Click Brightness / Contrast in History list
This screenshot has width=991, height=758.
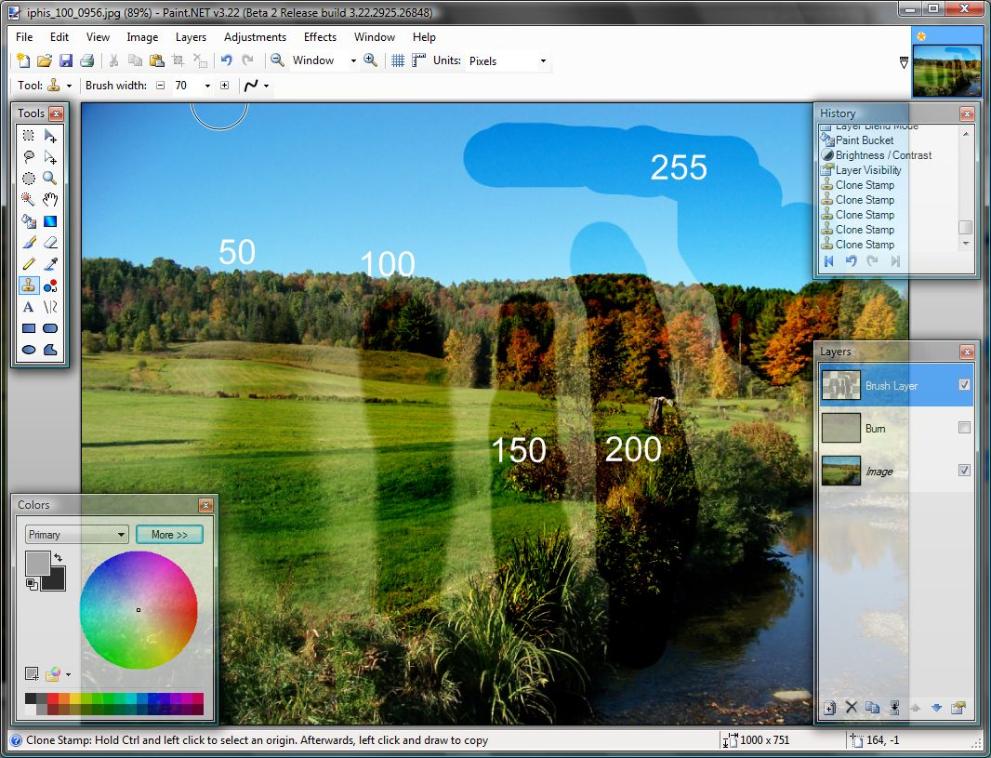click(x=883, y=155)
